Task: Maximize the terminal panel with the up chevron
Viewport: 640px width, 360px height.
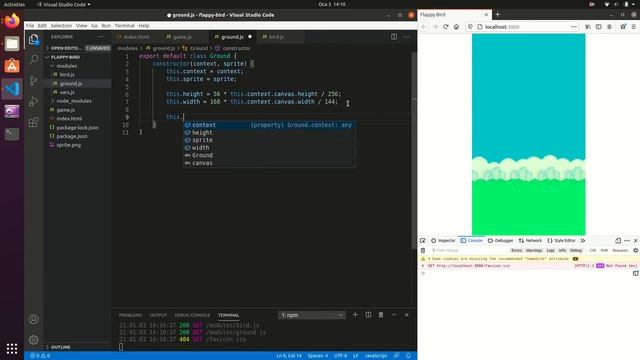Action: 394,315
